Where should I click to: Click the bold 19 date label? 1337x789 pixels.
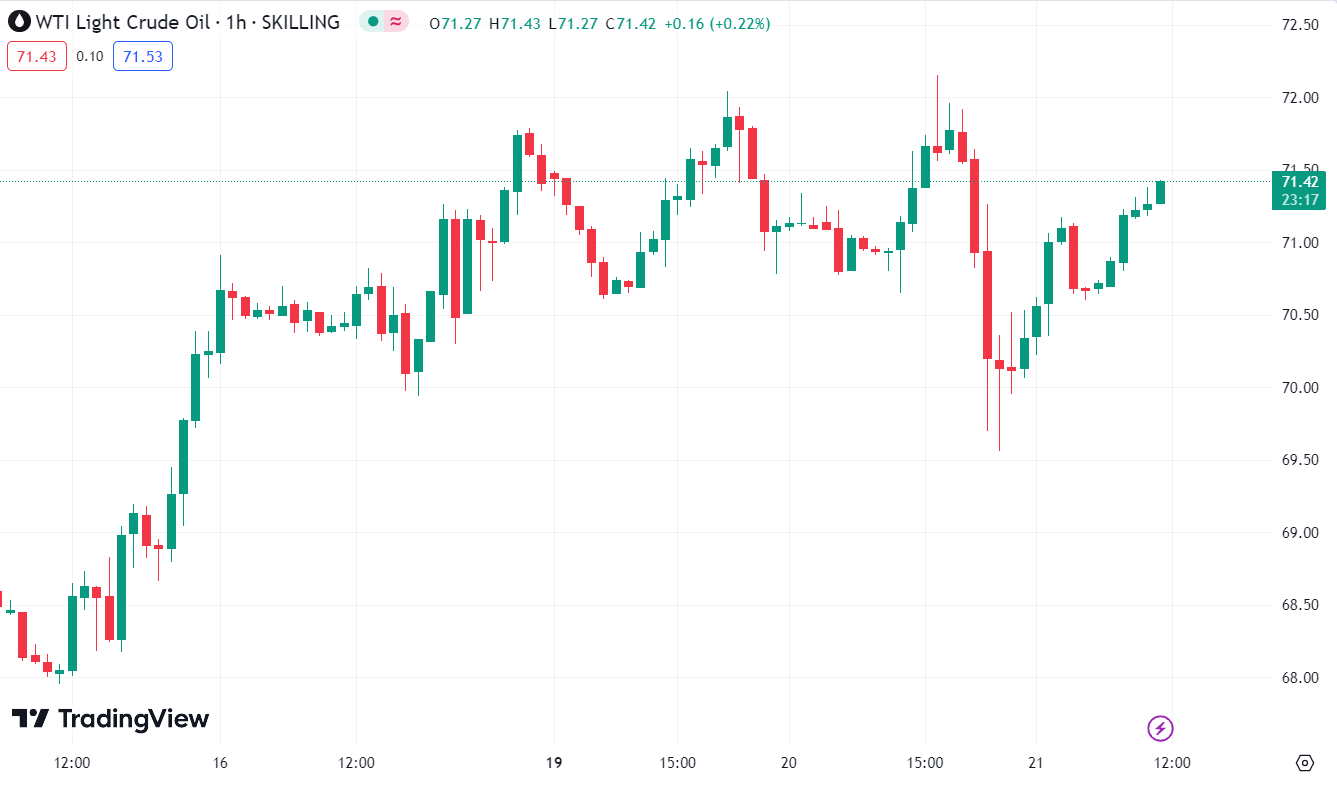tap(554, 763)
